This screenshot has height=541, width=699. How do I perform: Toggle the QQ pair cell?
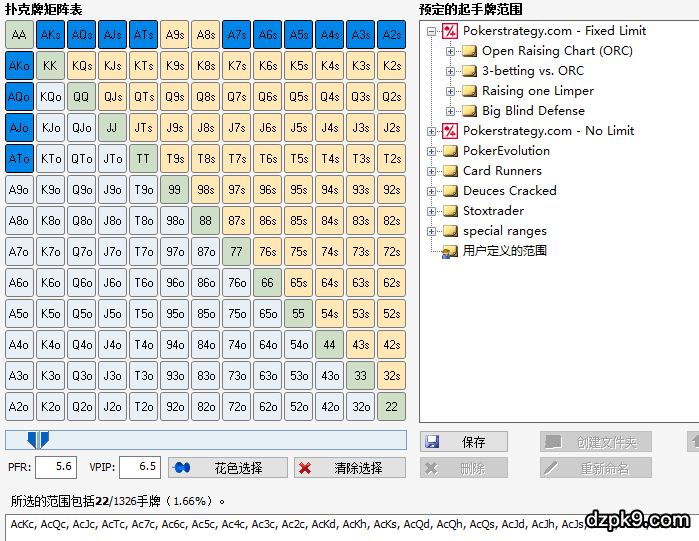[81, 97]
